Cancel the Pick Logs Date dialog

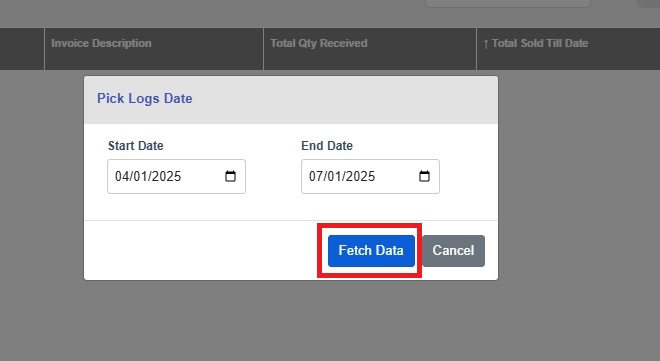[453, 251]
